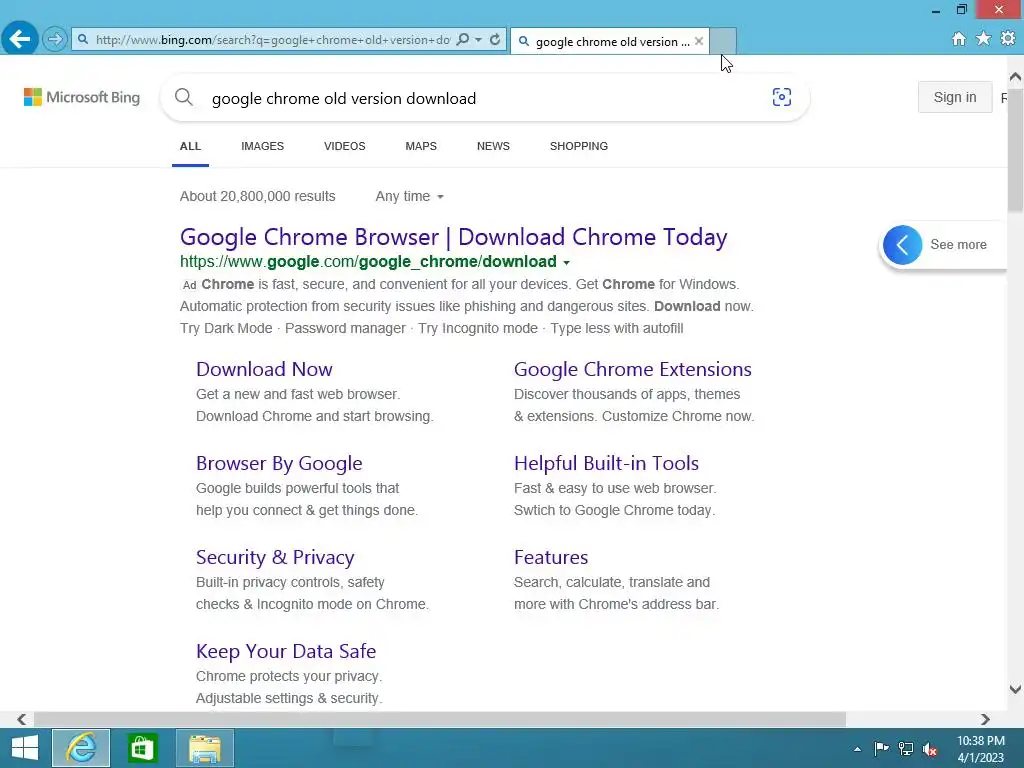Show hidden tray icons arrow
Viewport: 1024px width, 768px height.
[857, 749]
